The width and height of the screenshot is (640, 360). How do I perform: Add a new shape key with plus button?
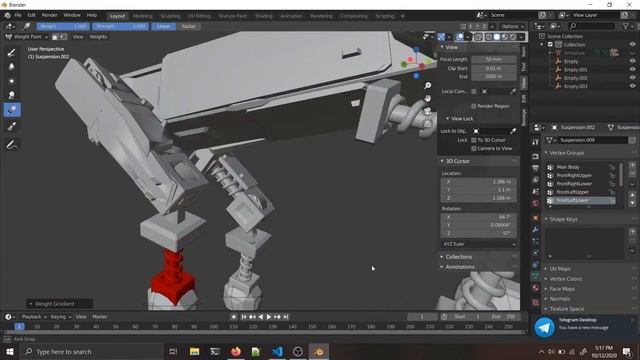632,231
